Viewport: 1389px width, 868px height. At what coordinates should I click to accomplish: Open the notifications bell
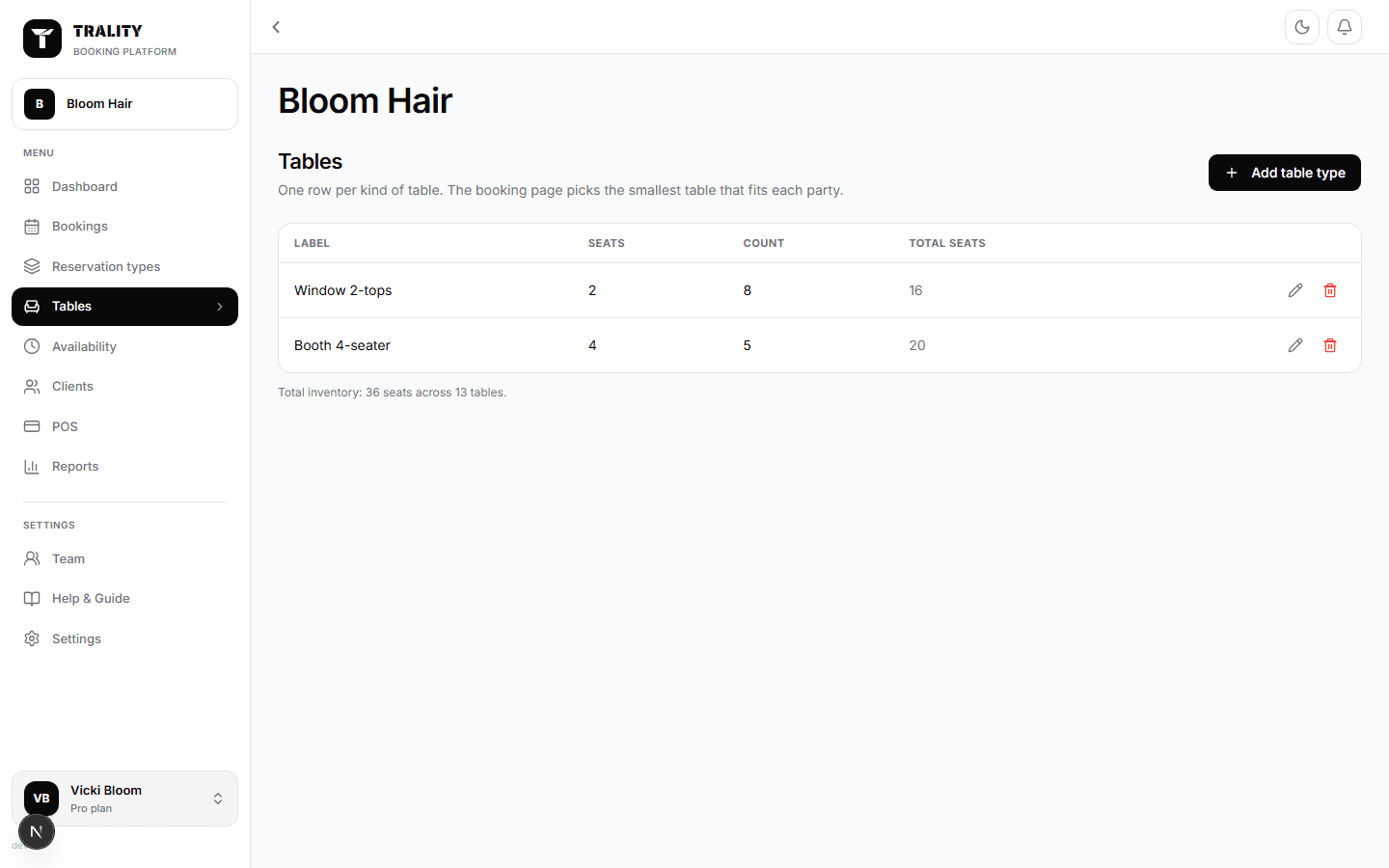coord(1345,27)
